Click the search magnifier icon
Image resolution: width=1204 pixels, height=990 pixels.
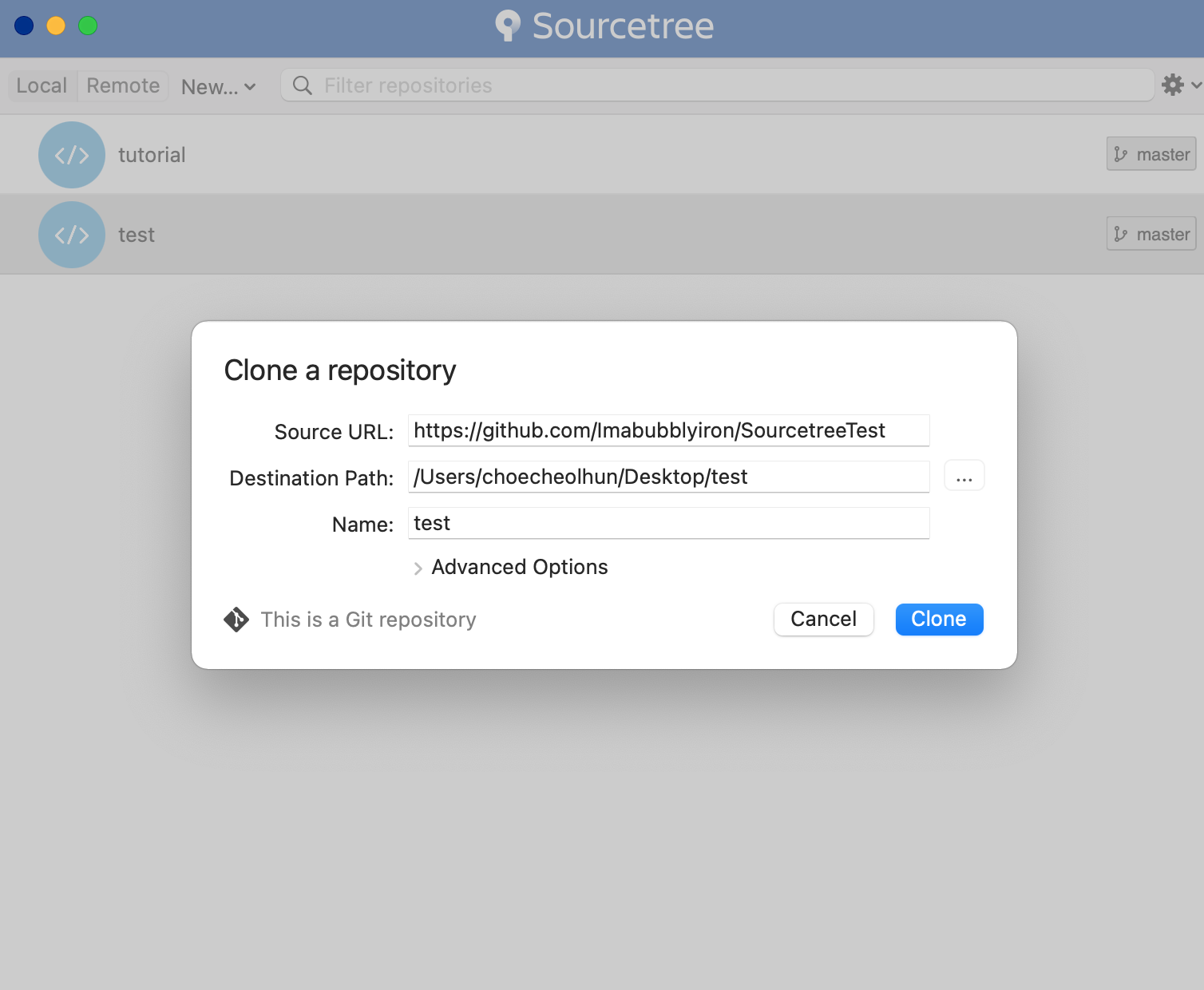pyautogui.click(x=303, y=85)
